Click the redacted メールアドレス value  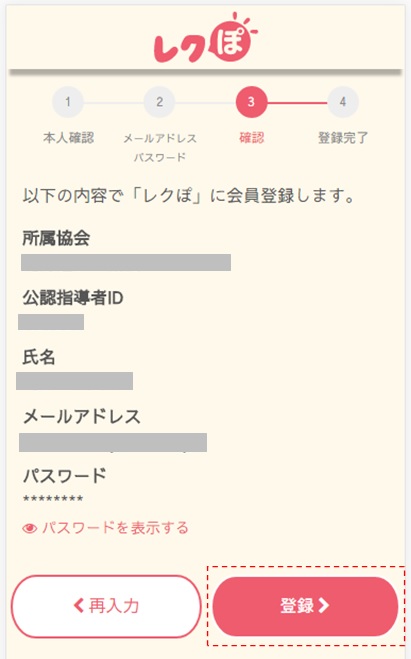[x=113, y=443]
